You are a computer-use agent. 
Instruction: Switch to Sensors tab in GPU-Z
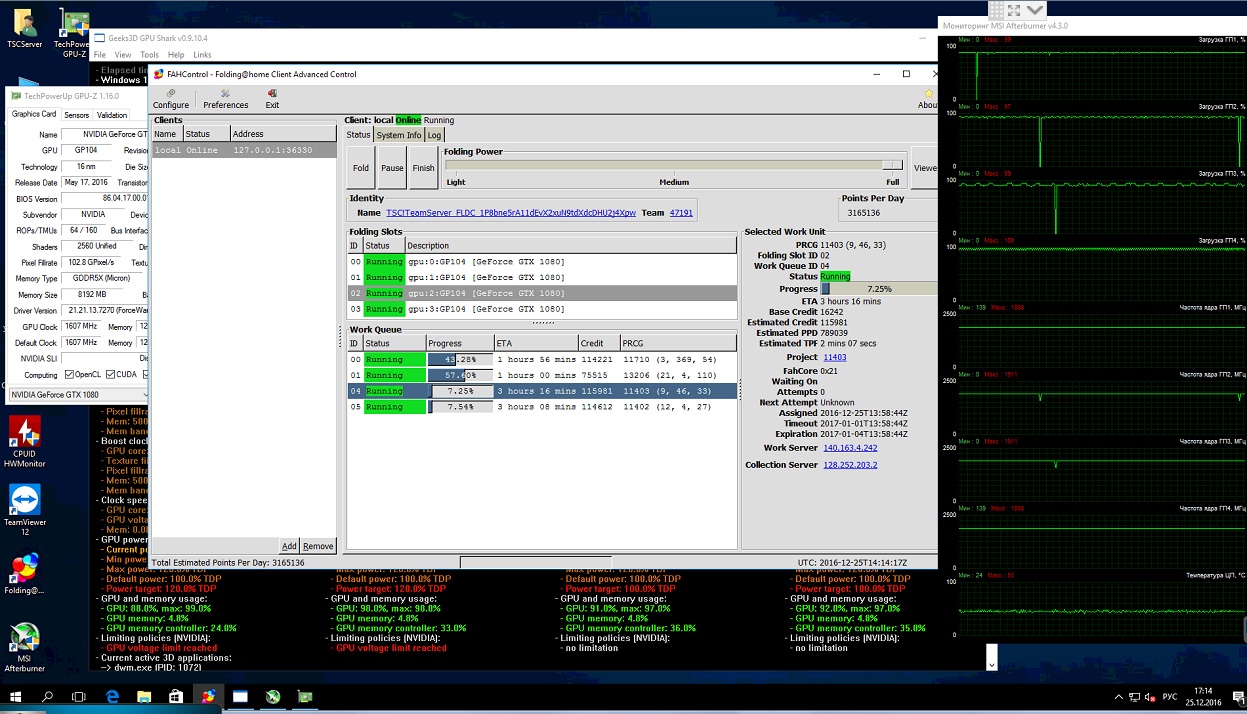coord(77,115)
